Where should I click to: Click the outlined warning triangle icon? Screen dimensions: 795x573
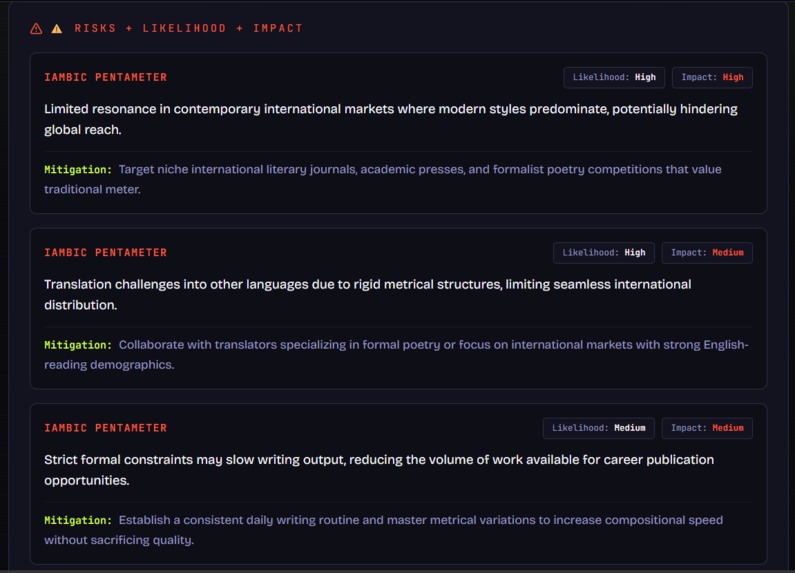[x=36, y=28]
